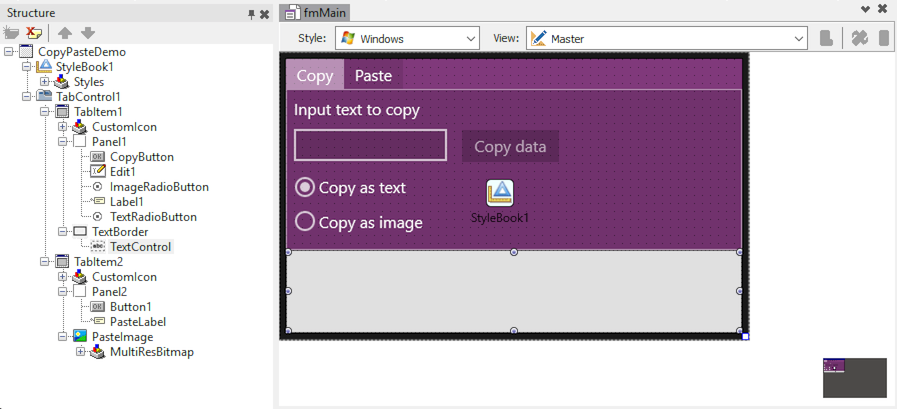
Task: Click the 'Input text to copy' label
Action: (x=357, y=110)
